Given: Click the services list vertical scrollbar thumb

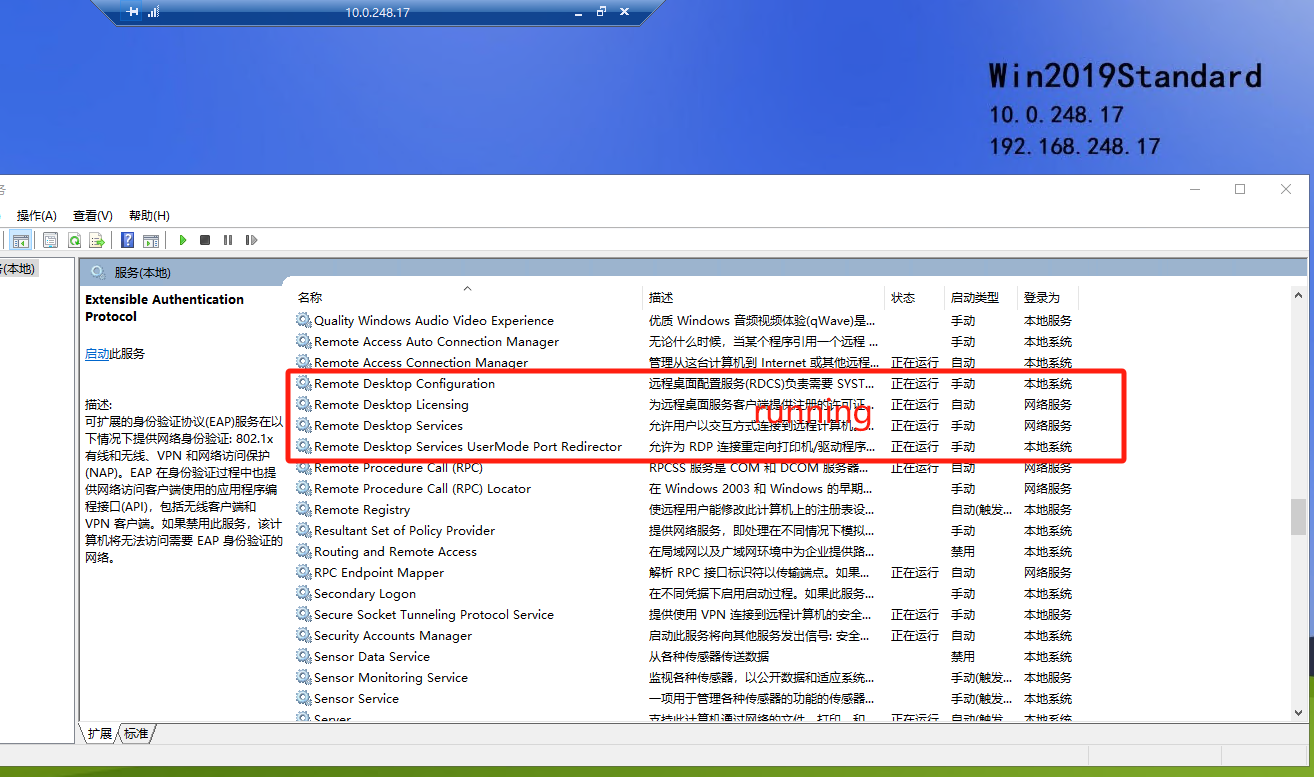Looking at the screenshot, I should coord(1298,517).
